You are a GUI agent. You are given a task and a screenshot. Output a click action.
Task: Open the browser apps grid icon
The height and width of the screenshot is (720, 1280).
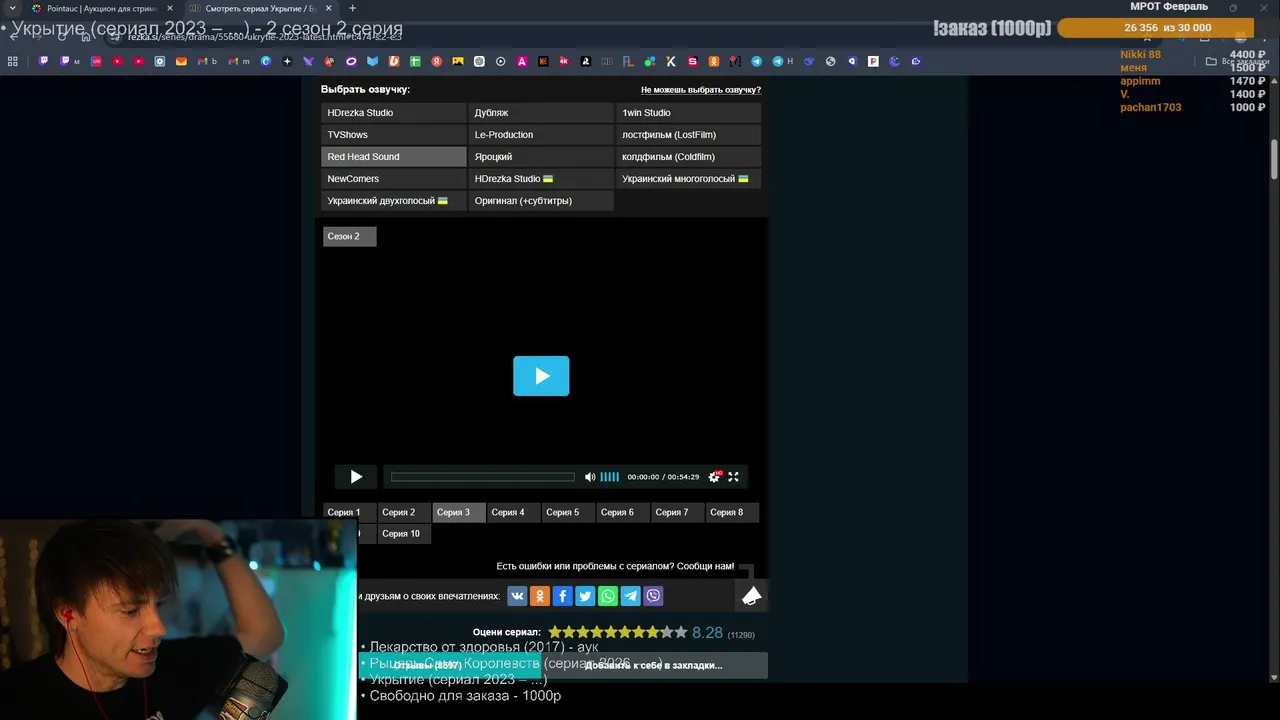point(13,61)
